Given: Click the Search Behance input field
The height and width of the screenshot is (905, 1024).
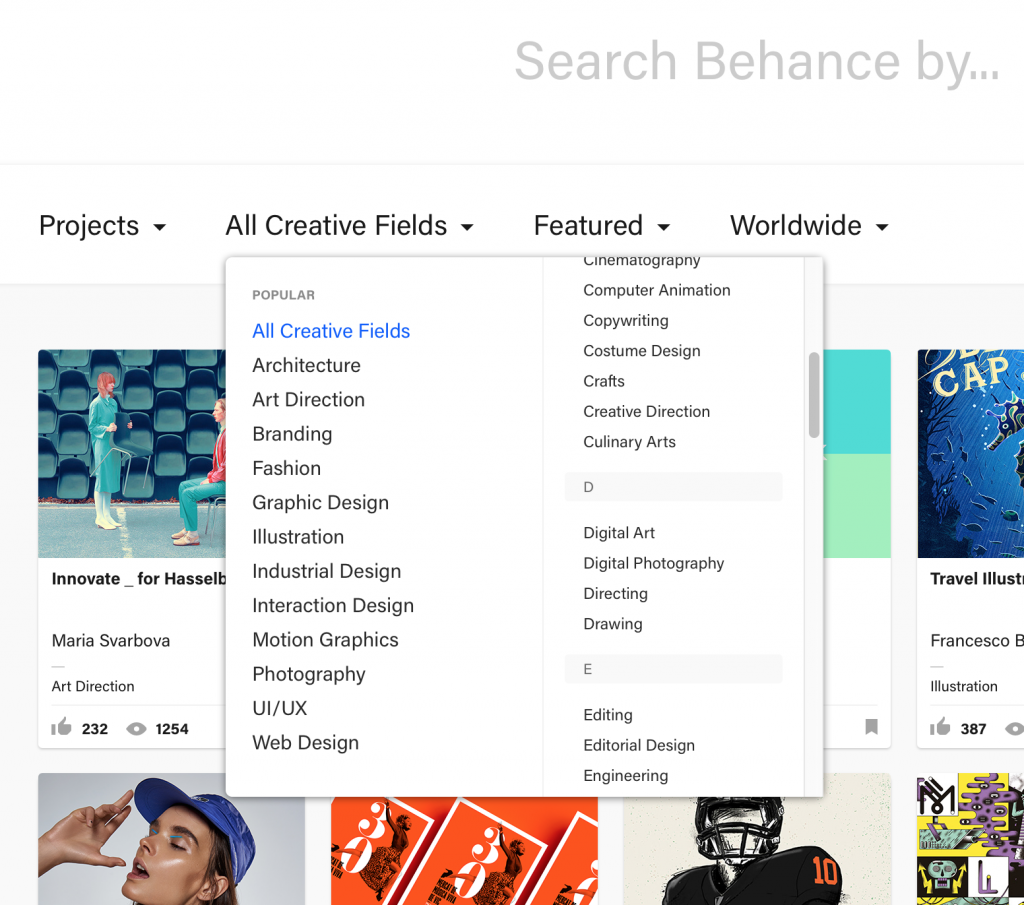Looking at the screenshot, I should [x=755, y=62].
